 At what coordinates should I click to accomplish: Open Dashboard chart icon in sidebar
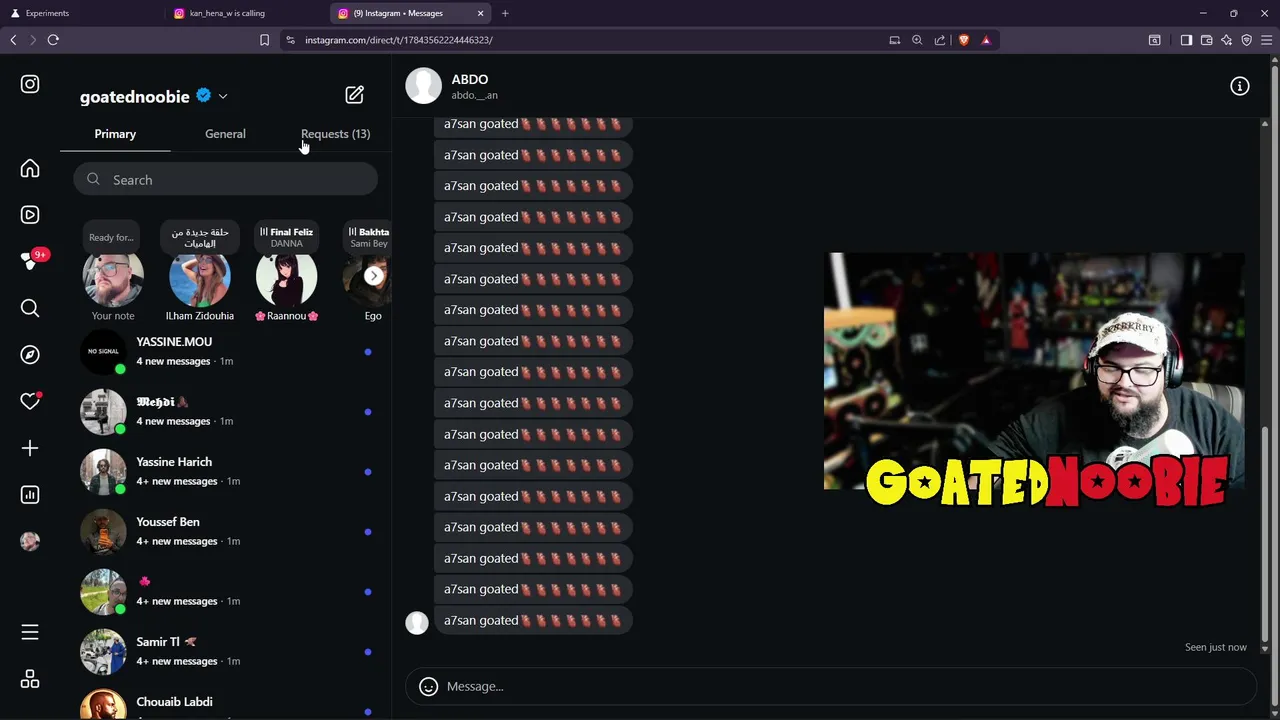[x=30, y=495]
